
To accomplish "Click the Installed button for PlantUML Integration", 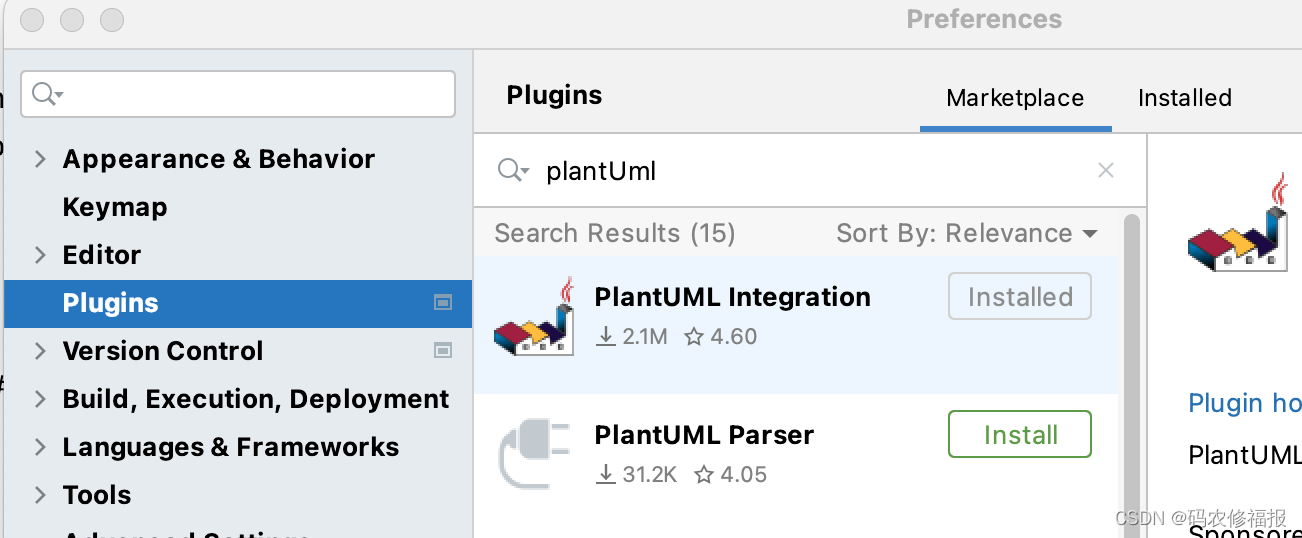I will [1019, 297].
